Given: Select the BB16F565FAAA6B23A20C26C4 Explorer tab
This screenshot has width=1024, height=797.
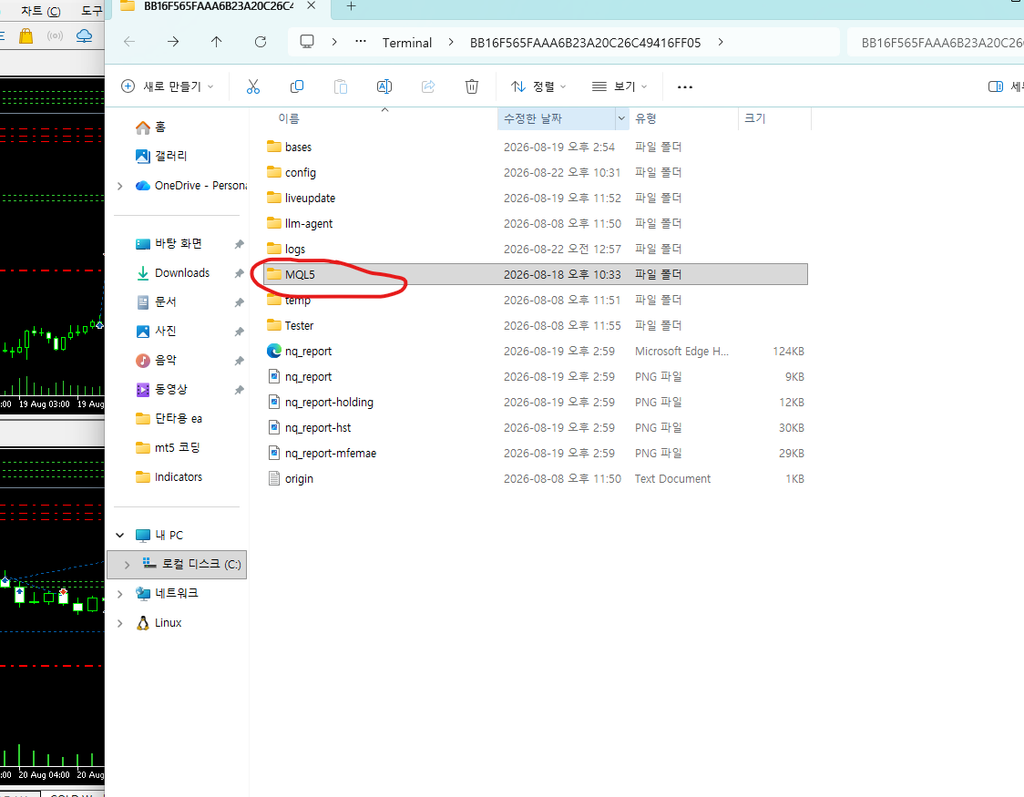Looking at the screenshot, I should pyautogui.click(x=217, y=6).
